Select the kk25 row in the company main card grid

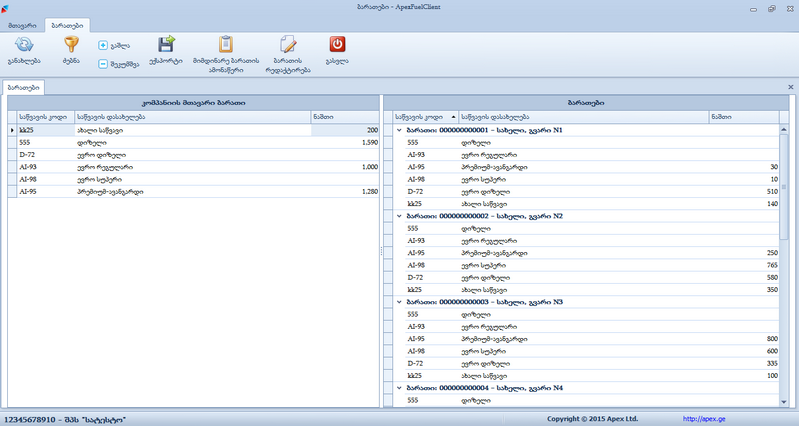[194, 130]
